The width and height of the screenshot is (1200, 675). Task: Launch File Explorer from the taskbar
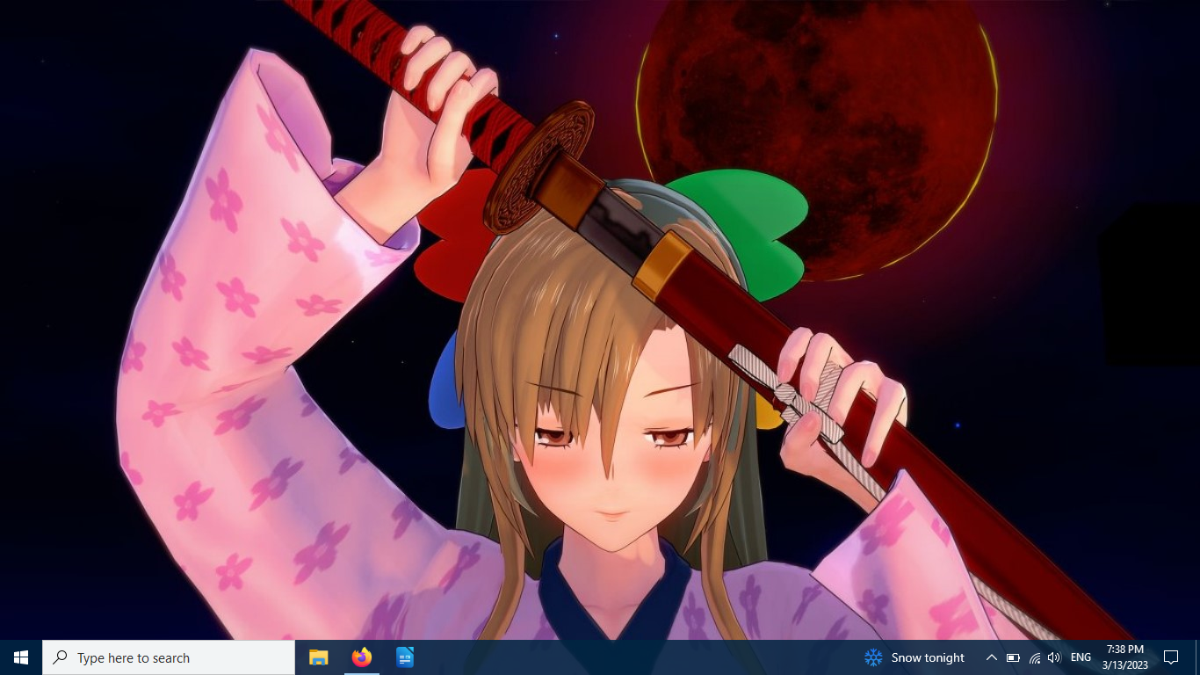[x=319, y=657]
